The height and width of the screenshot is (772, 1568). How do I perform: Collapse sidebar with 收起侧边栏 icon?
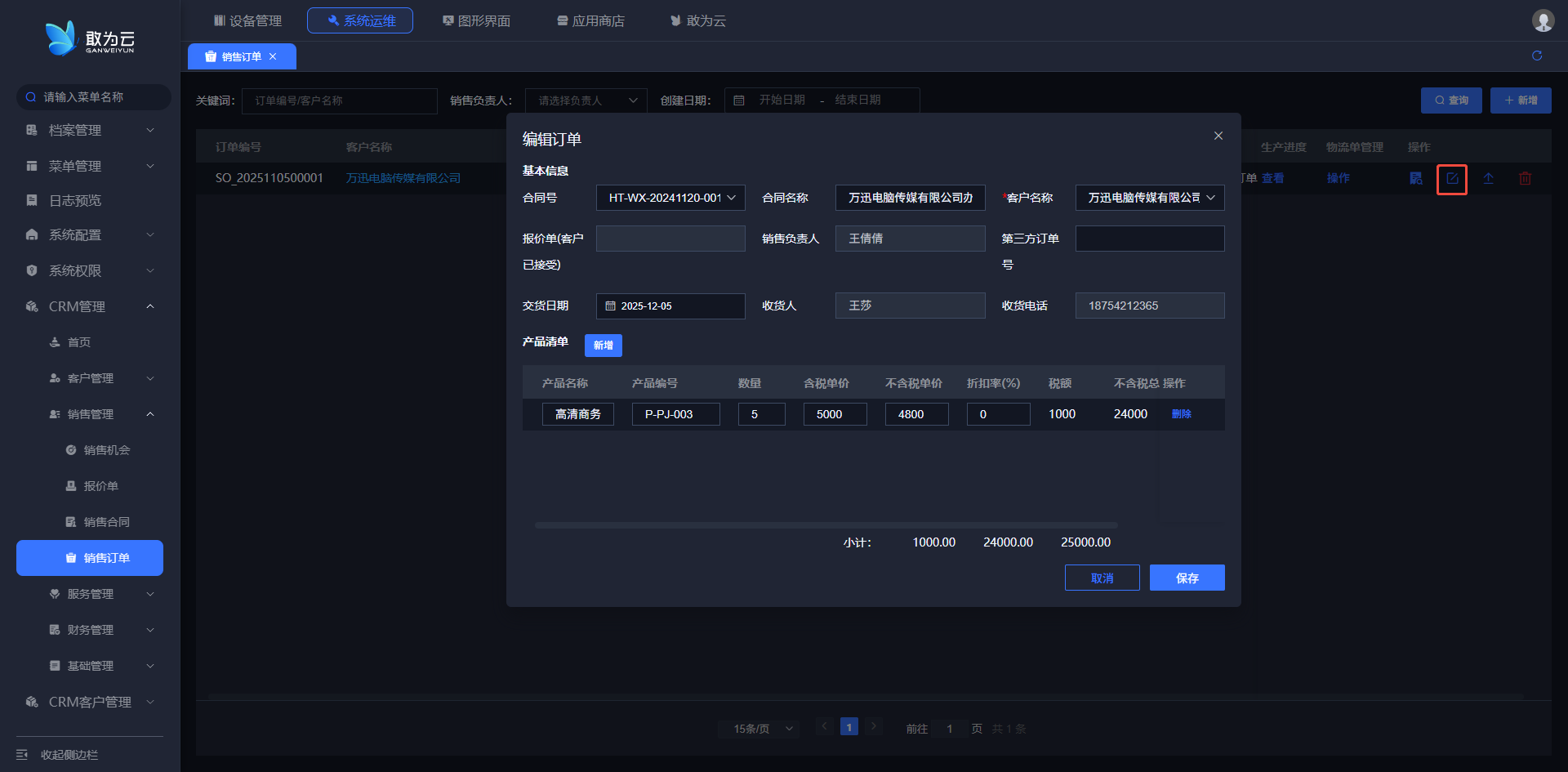pyautogui.click(x=22, y=755)
